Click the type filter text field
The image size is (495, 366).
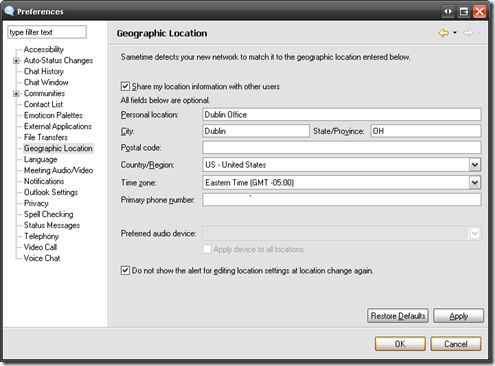click(x=47, y=32)
